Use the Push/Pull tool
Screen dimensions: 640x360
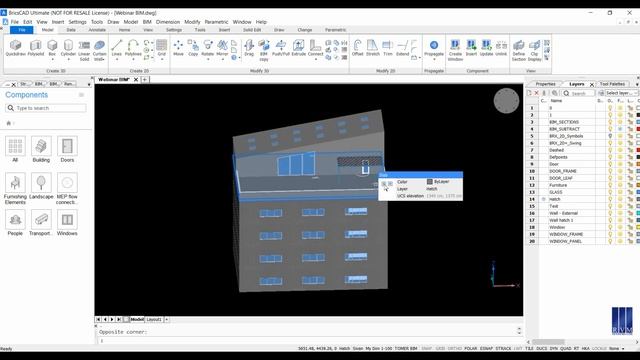(281, 48)
